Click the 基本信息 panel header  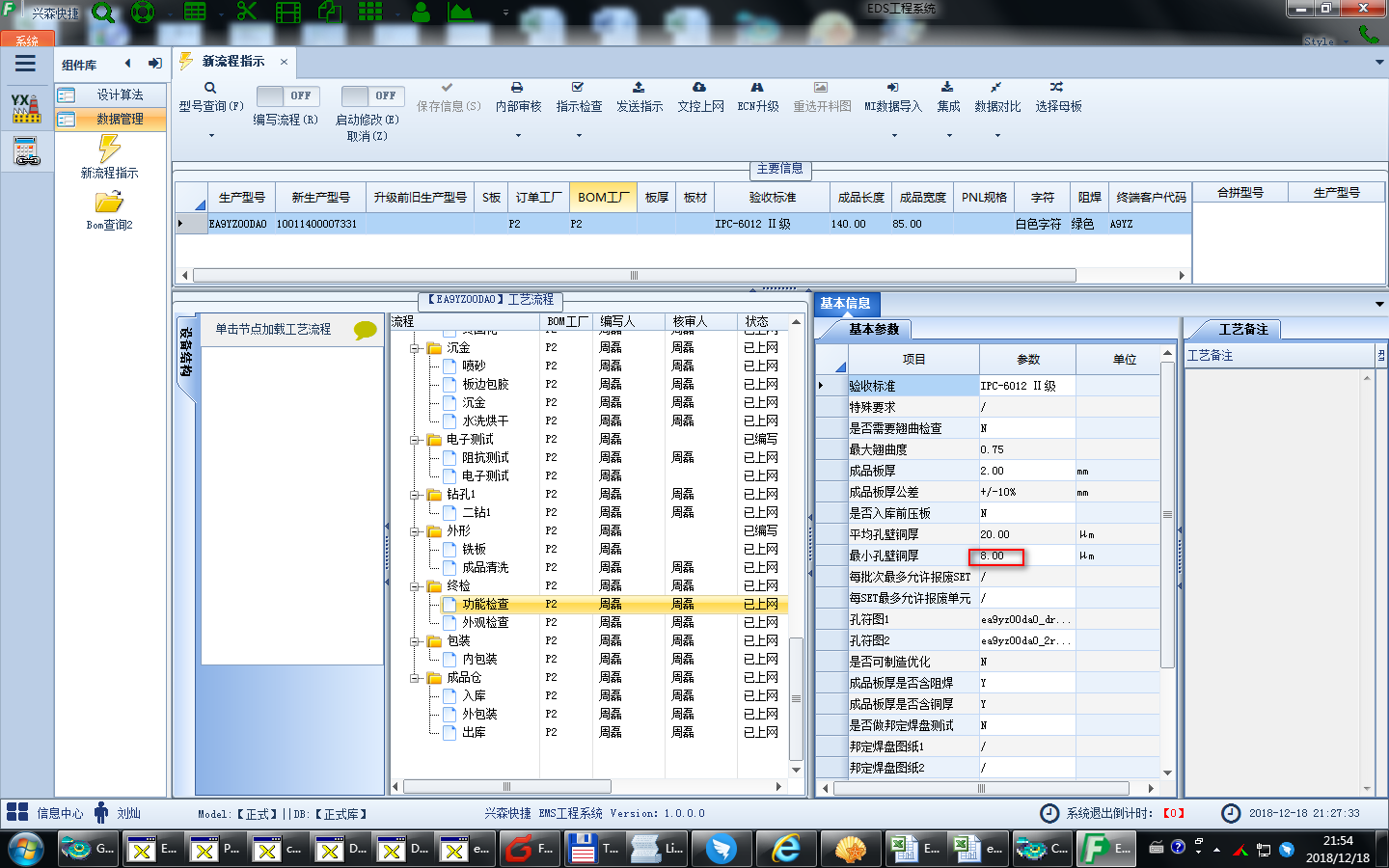tap(845, 303)
